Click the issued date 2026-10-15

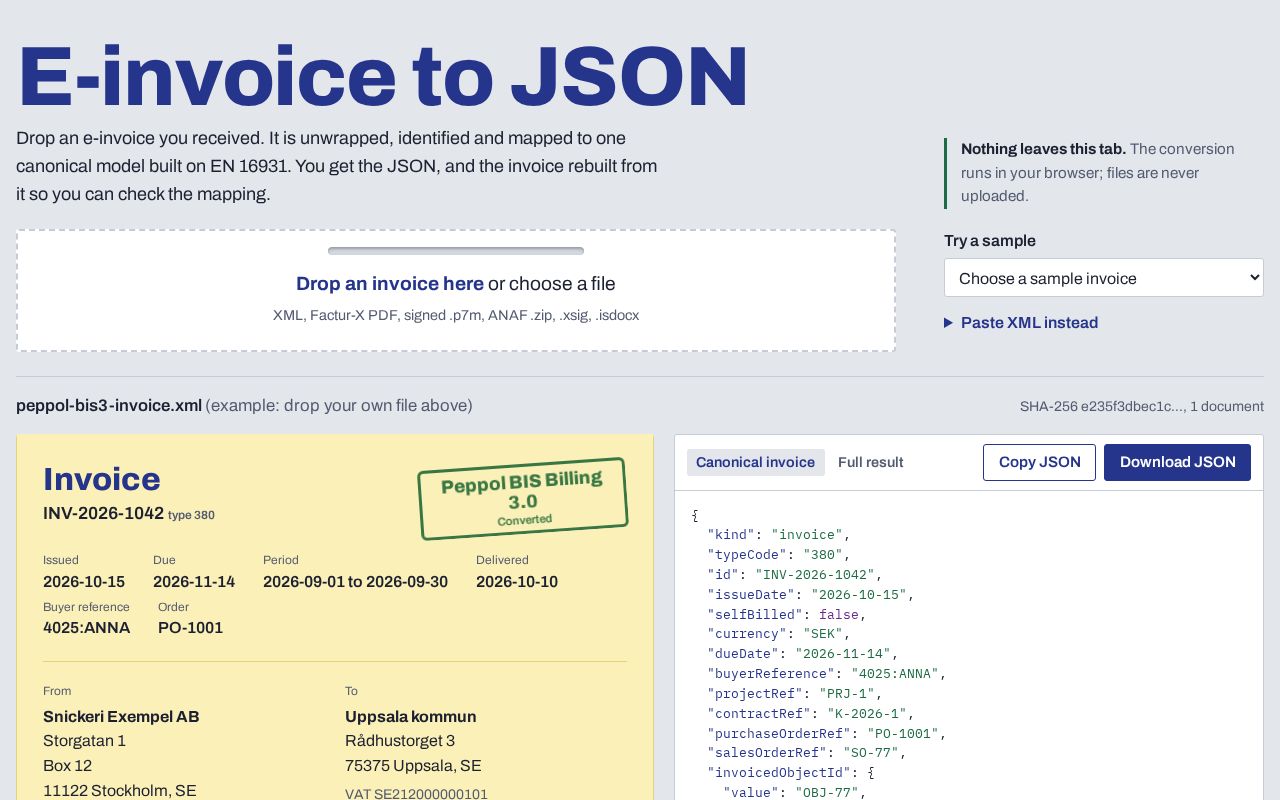84,582
